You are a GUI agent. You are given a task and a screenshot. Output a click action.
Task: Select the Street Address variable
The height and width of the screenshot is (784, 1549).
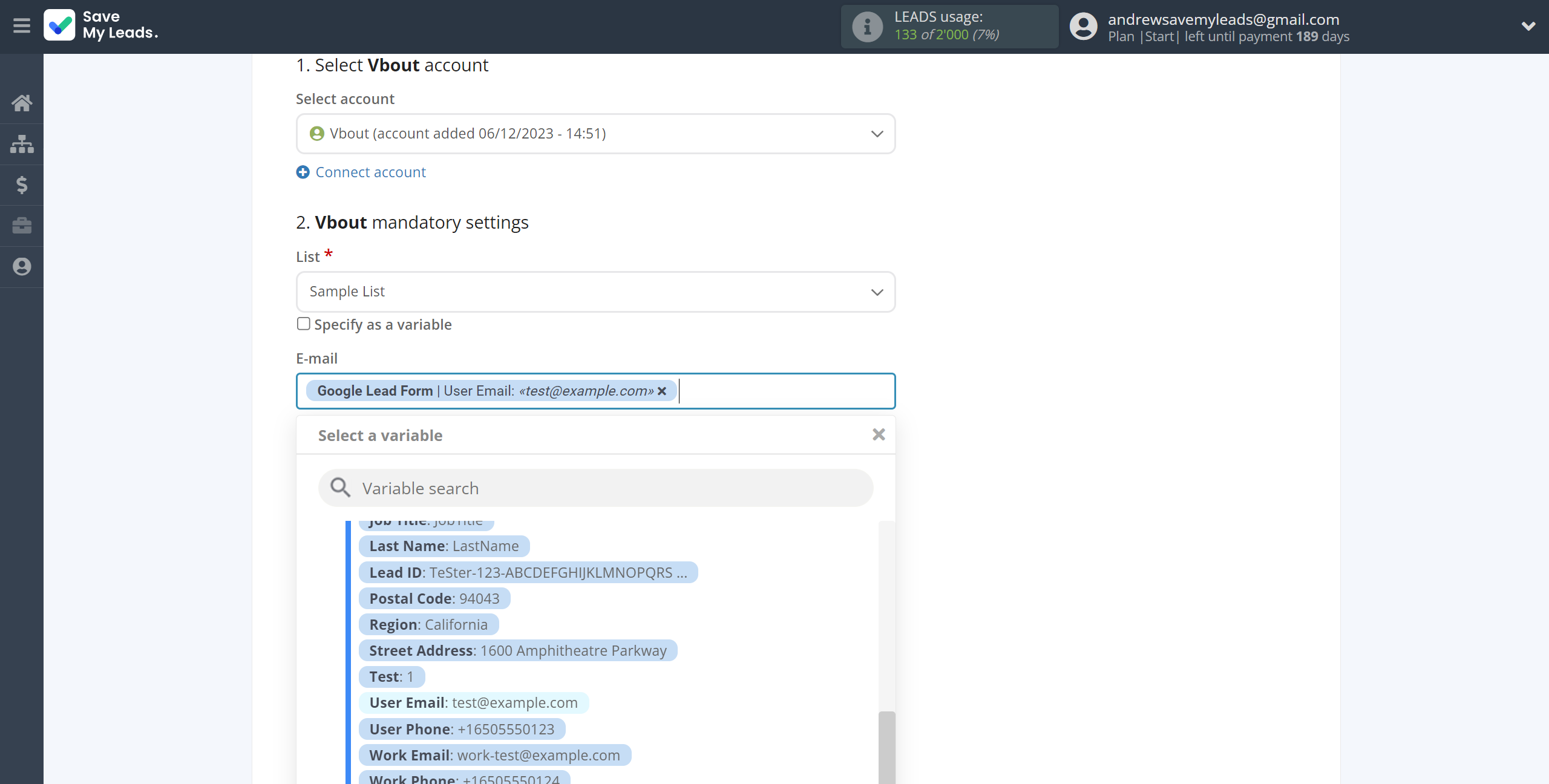518,650
